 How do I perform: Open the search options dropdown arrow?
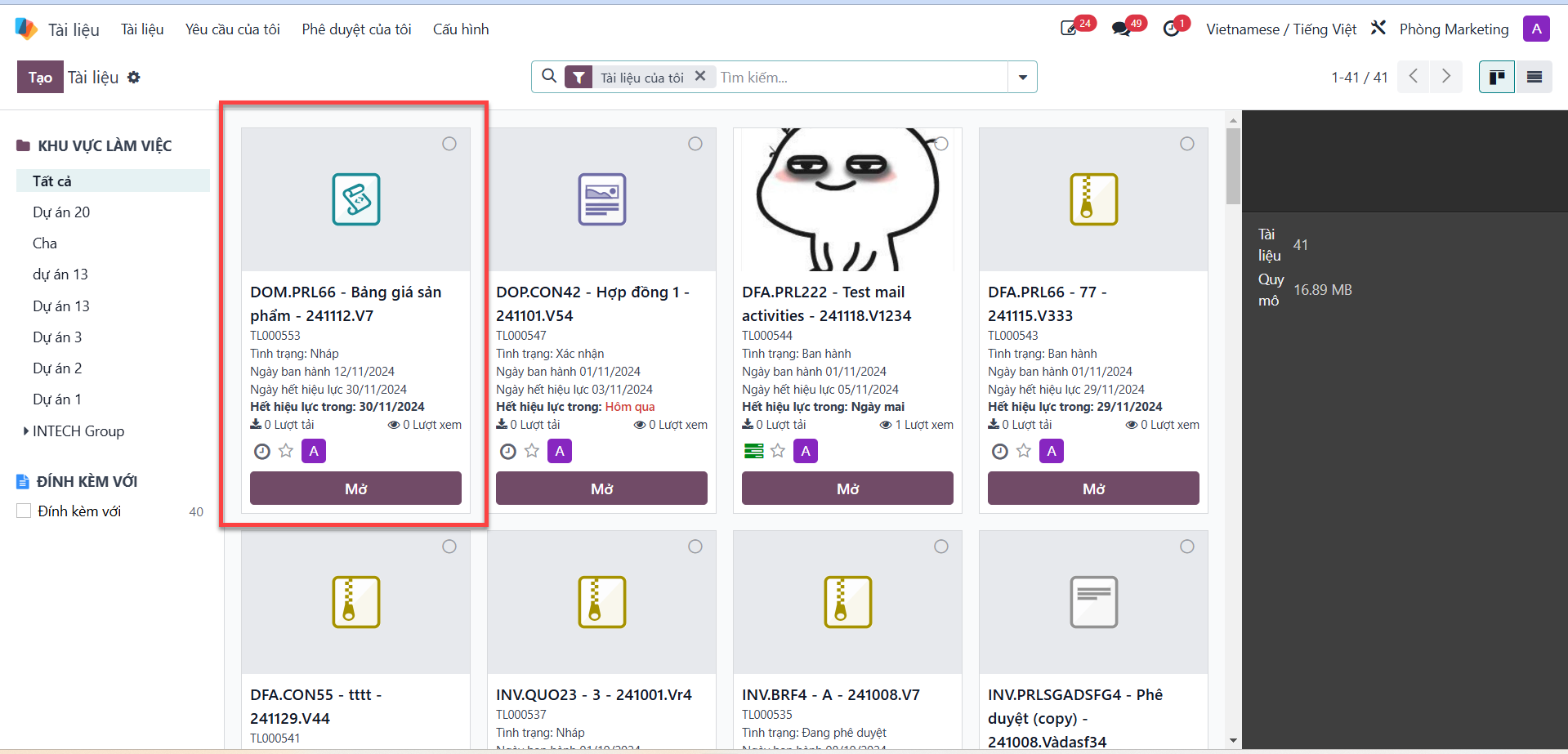tap(1023, 77)
